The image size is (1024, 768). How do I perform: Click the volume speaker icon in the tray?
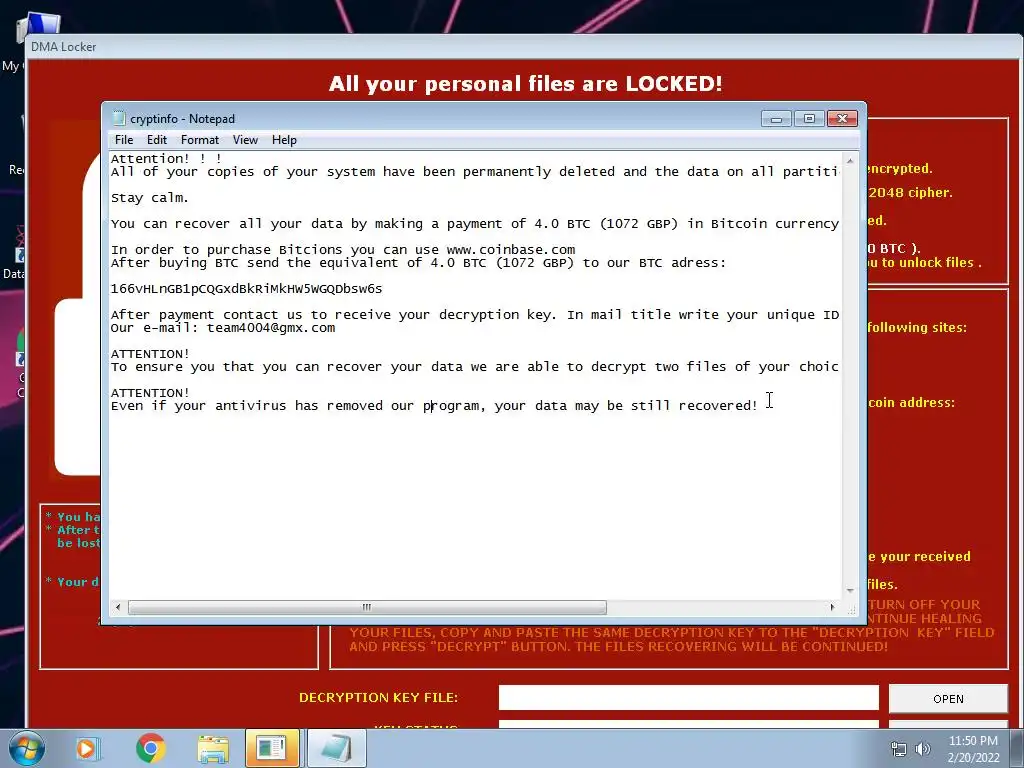[x=923, y=749]
